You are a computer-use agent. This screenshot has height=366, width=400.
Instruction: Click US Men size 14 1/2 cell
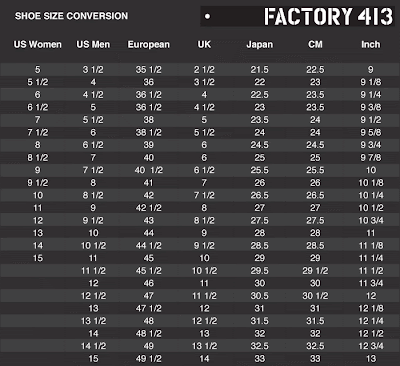point(93,346)
